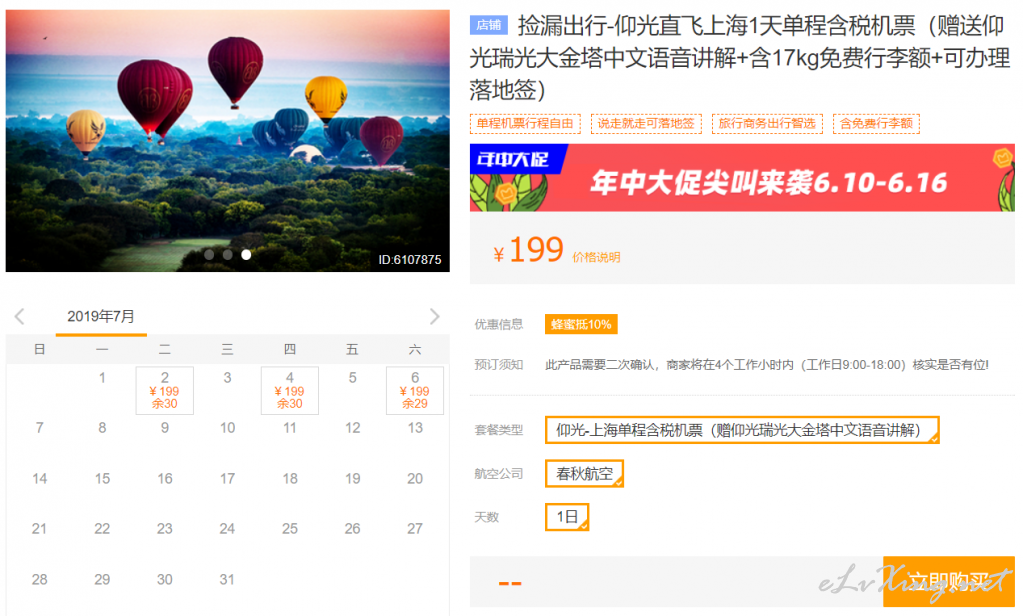Image resolution: width=1023 pixels, height=616 pixels.
Task: Click calendar date 28
Action: pyautogui.click(x=40, y=579)
